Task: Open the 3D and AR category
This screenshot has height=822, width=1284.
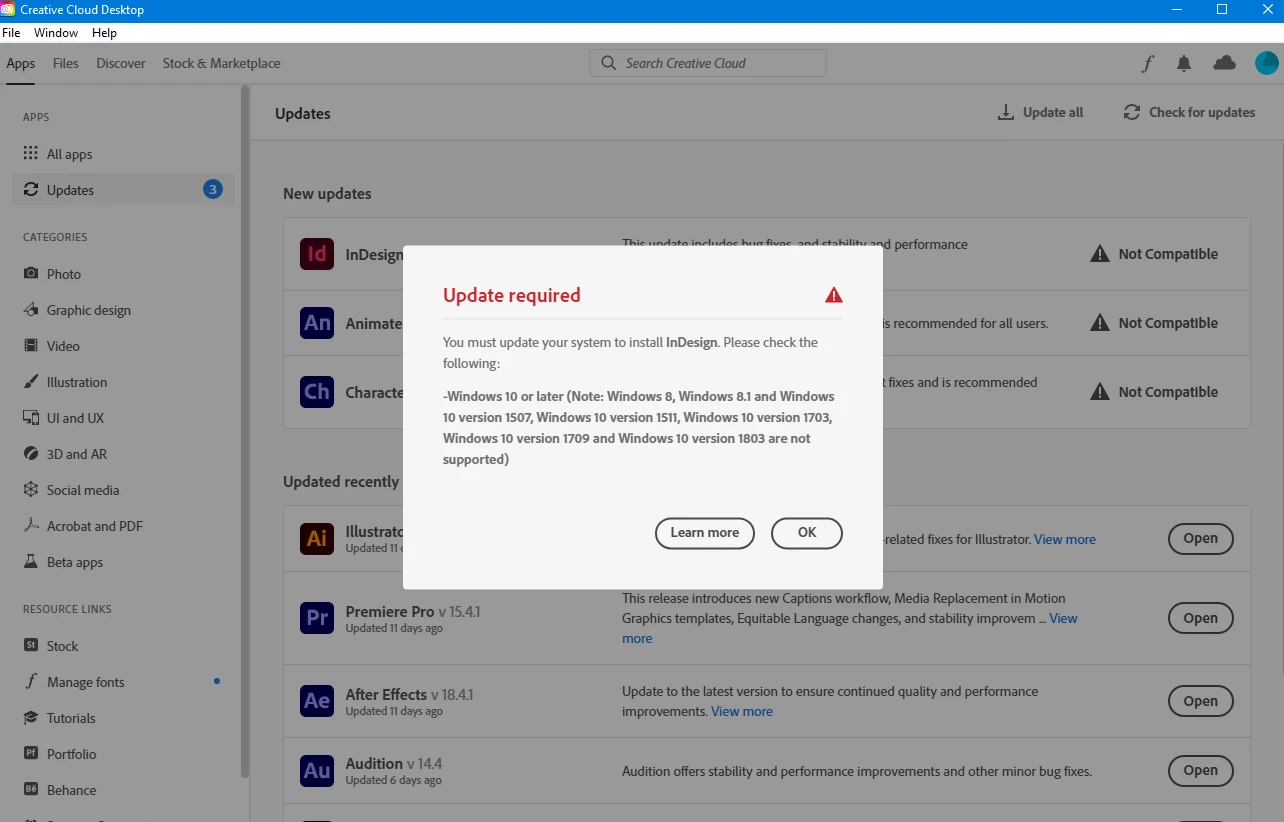Action: [x=123, y=454]
